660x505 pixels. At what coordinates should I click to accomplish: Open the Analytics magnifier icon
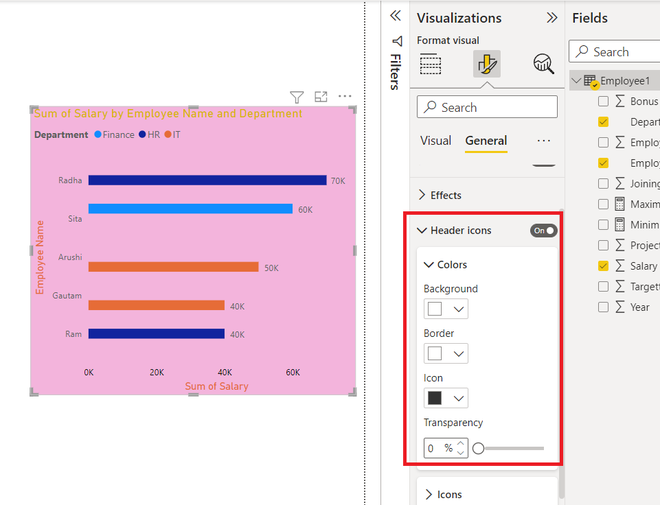point(543,64)
